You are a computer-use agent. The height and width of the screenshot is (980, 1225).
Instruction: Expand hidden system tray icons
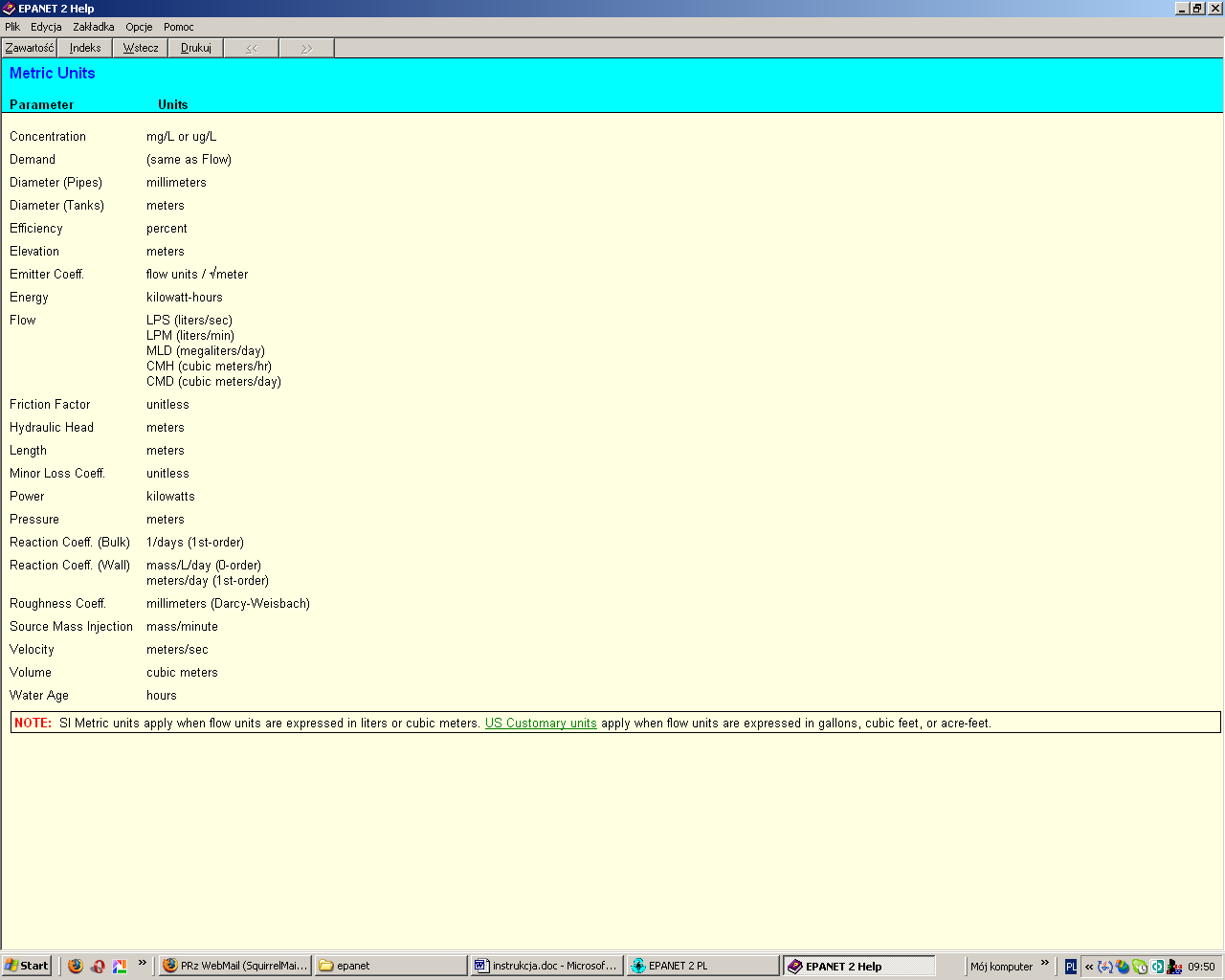click(1089, 967)
